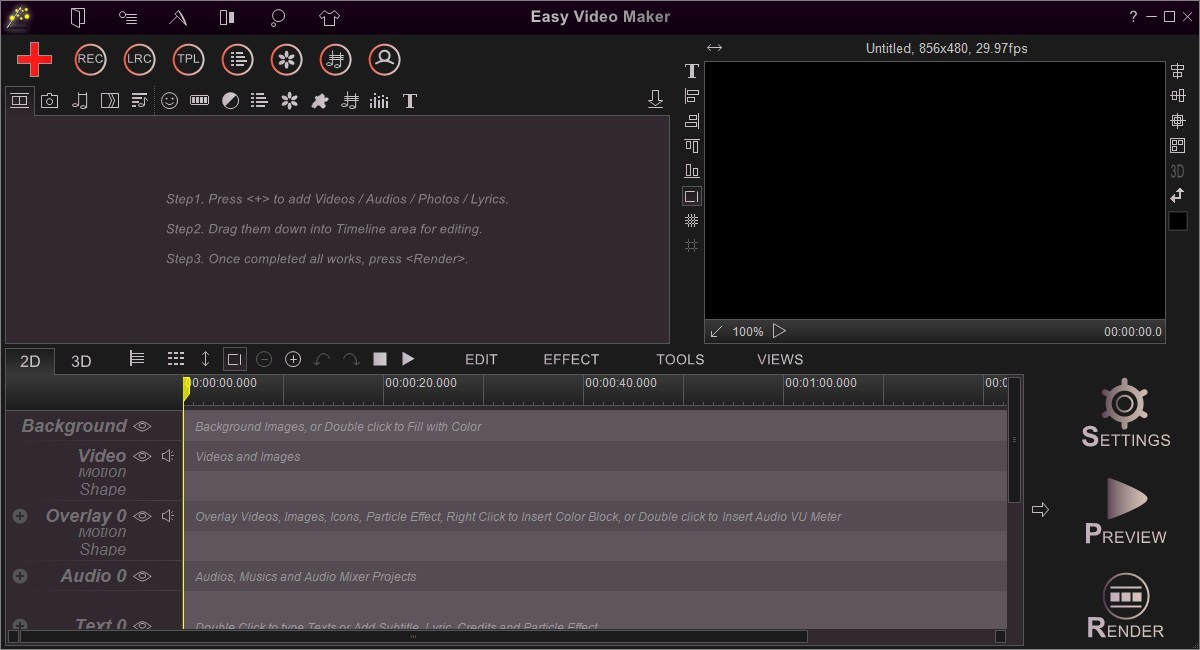Select the Text tool beside the preview window
Image resolution: width=1200 pixels, height=650 pixels.
691,70
